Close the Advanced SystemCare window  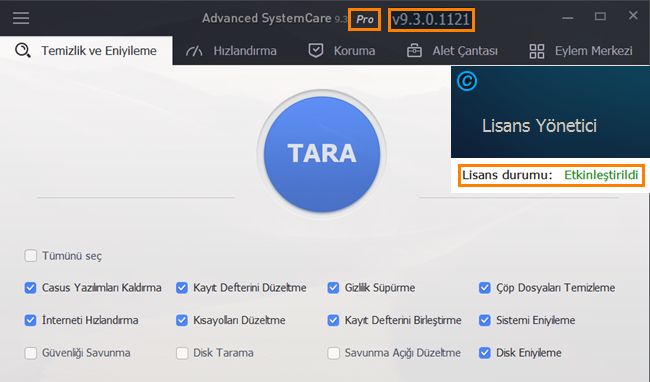point(633,16)
